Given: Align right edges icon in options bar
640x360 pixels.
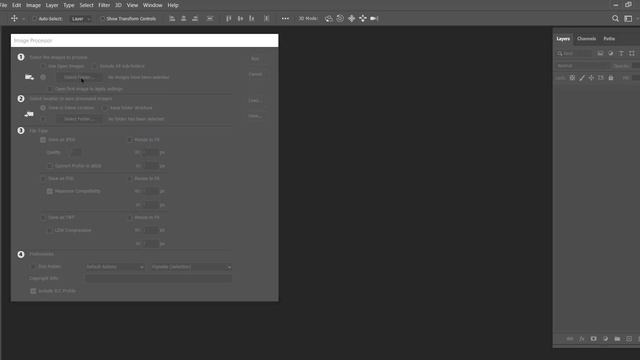Looking at the screenshot, I should point(195,18).
